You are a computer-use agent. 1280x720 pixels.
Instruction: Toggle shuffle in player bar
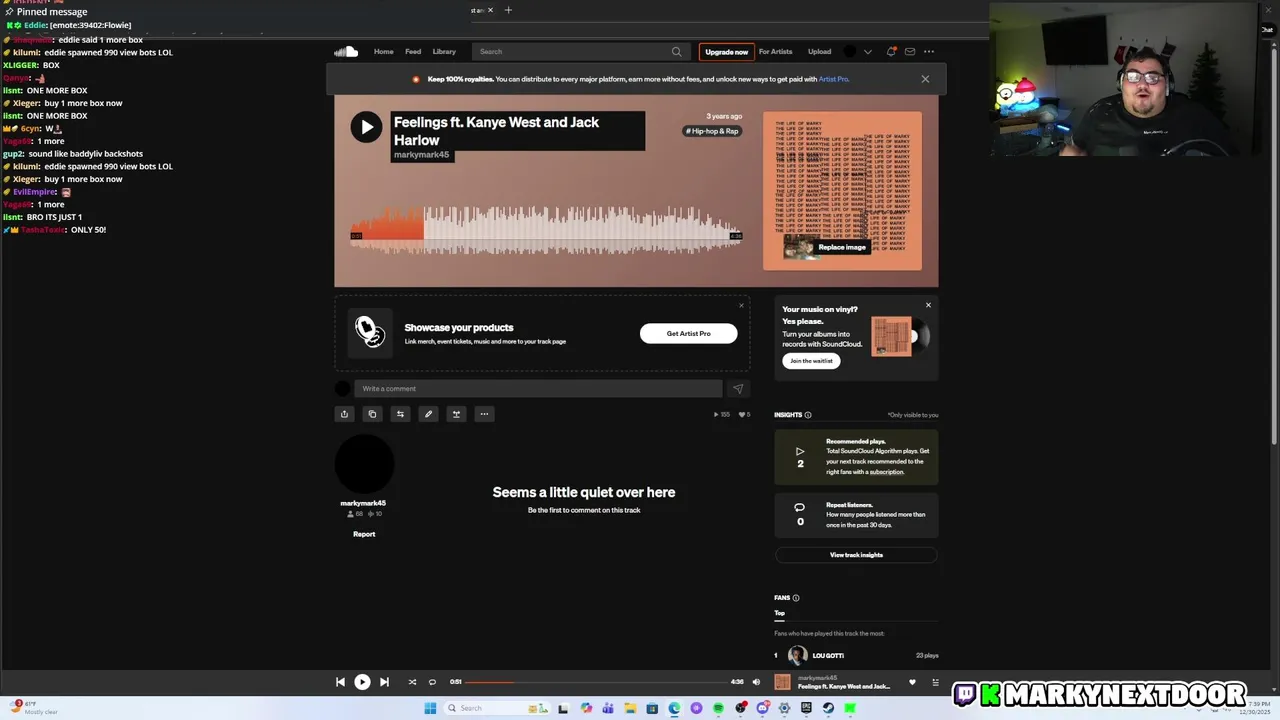click(x=412, y=682)
